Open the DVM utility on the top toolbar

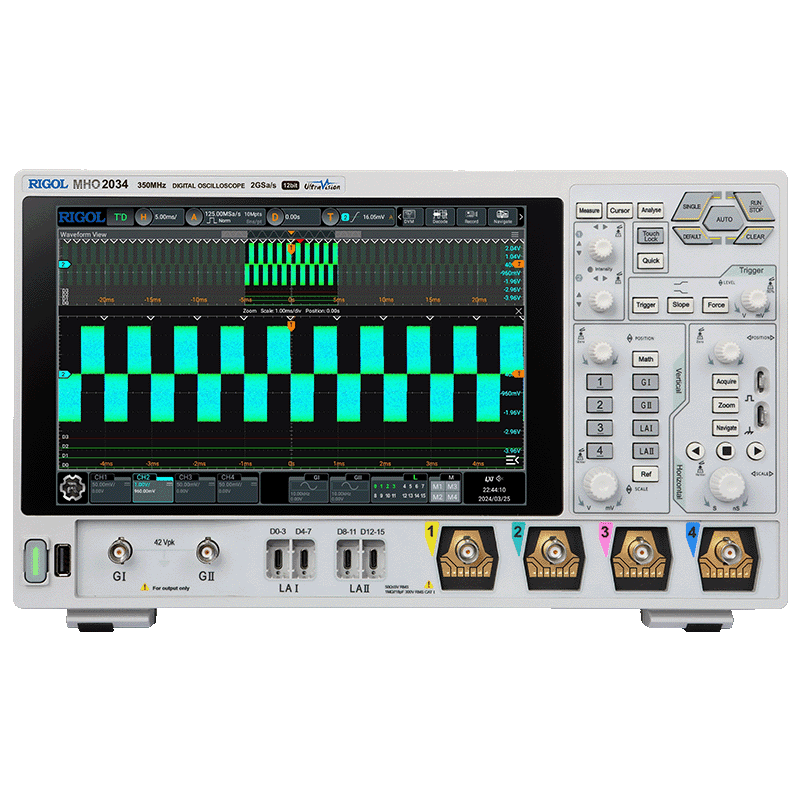(410, 215)
